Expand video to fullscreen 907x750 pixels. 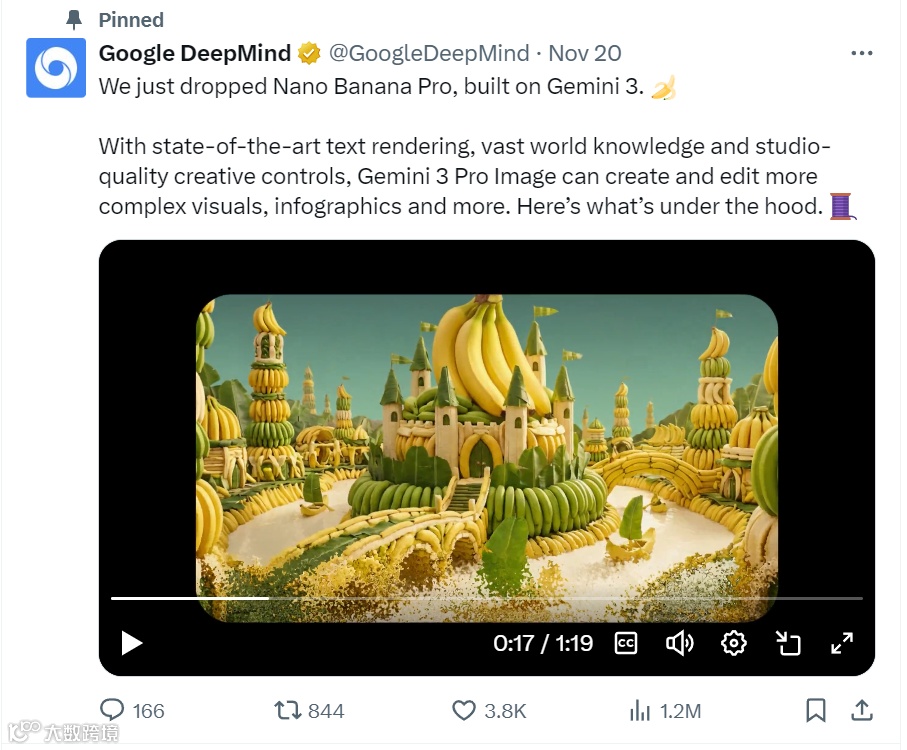[842, 643]
